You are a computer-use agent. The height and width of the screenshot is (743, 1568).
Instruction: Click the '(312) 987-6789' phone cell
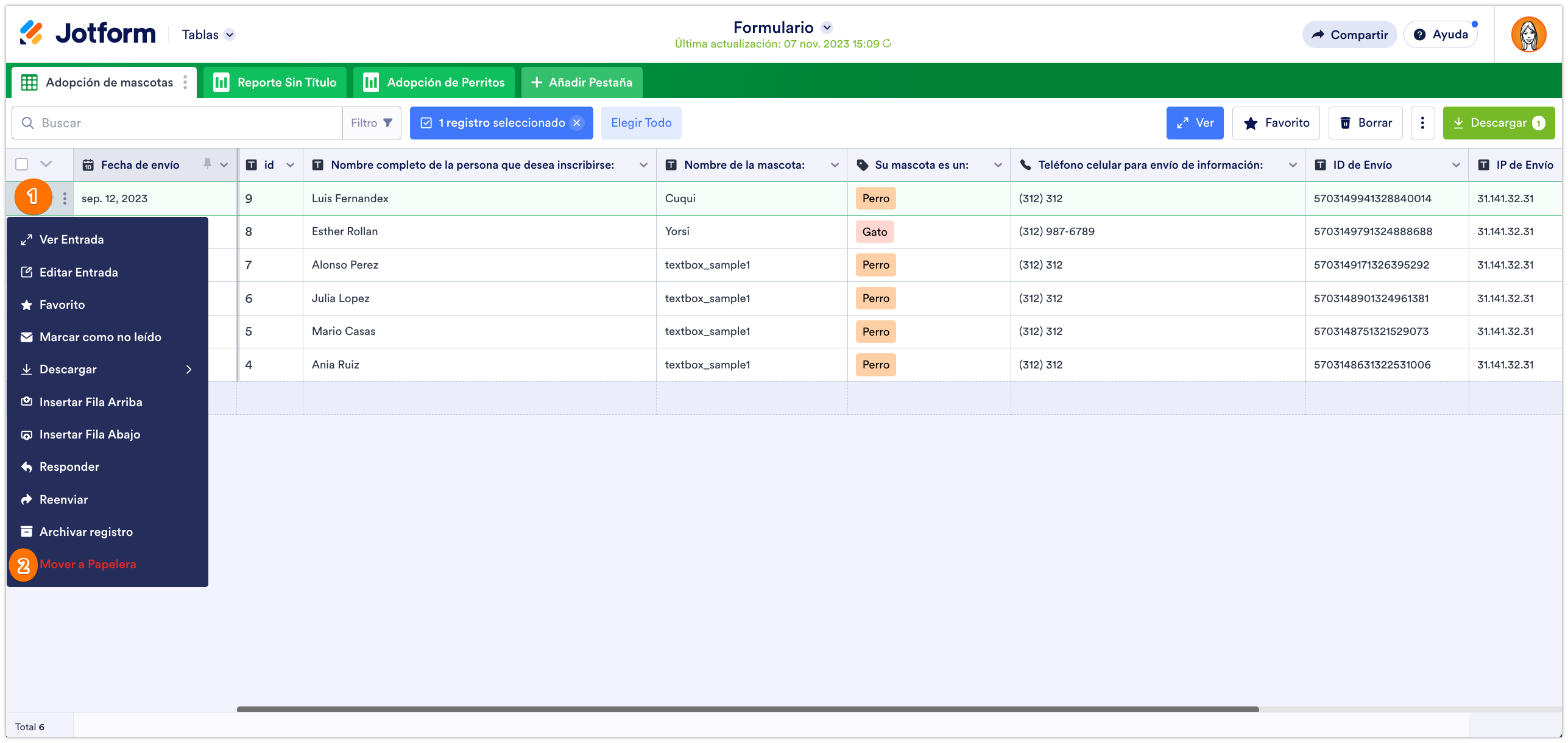[1157, 231]
